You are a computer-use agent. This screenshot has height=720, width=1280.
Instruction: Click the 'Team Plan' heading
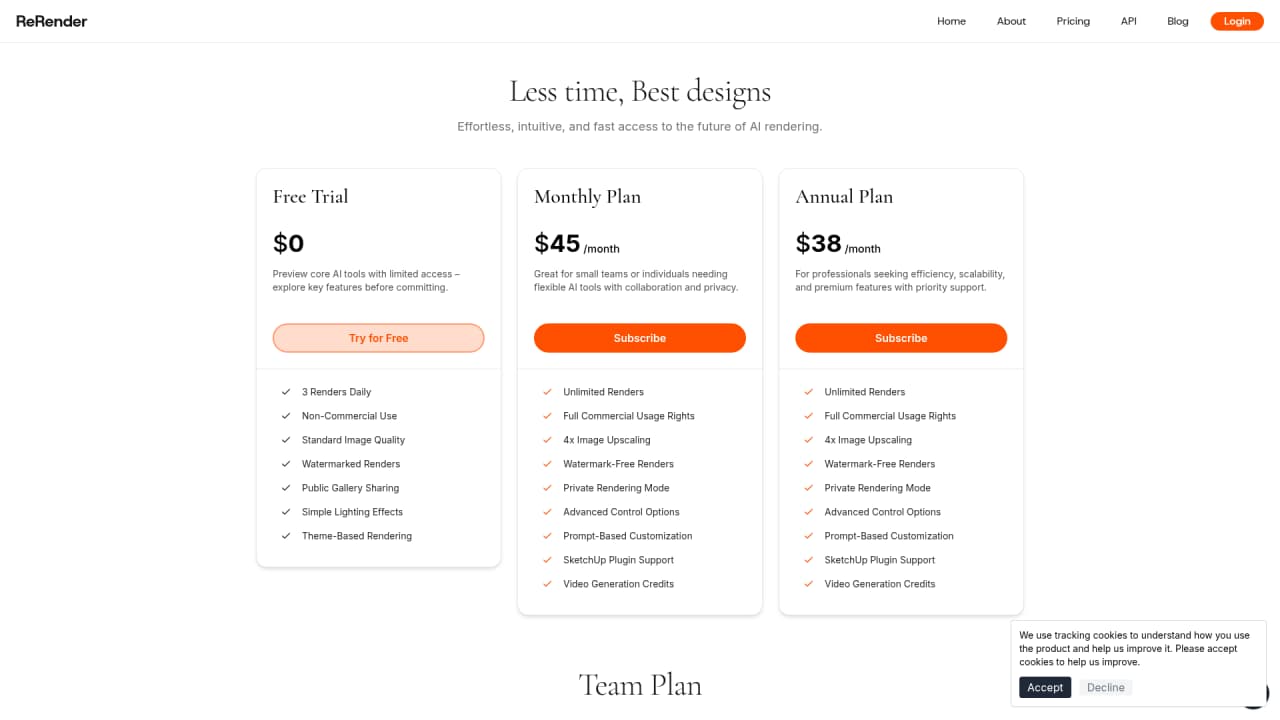[640, 685]
